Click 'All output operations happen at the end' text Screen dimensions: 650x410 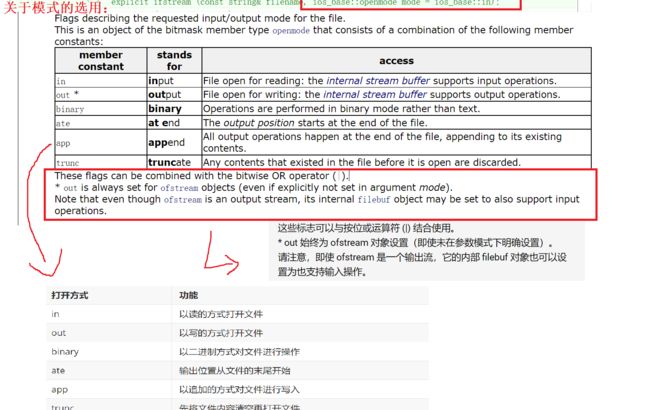point(382,142)
